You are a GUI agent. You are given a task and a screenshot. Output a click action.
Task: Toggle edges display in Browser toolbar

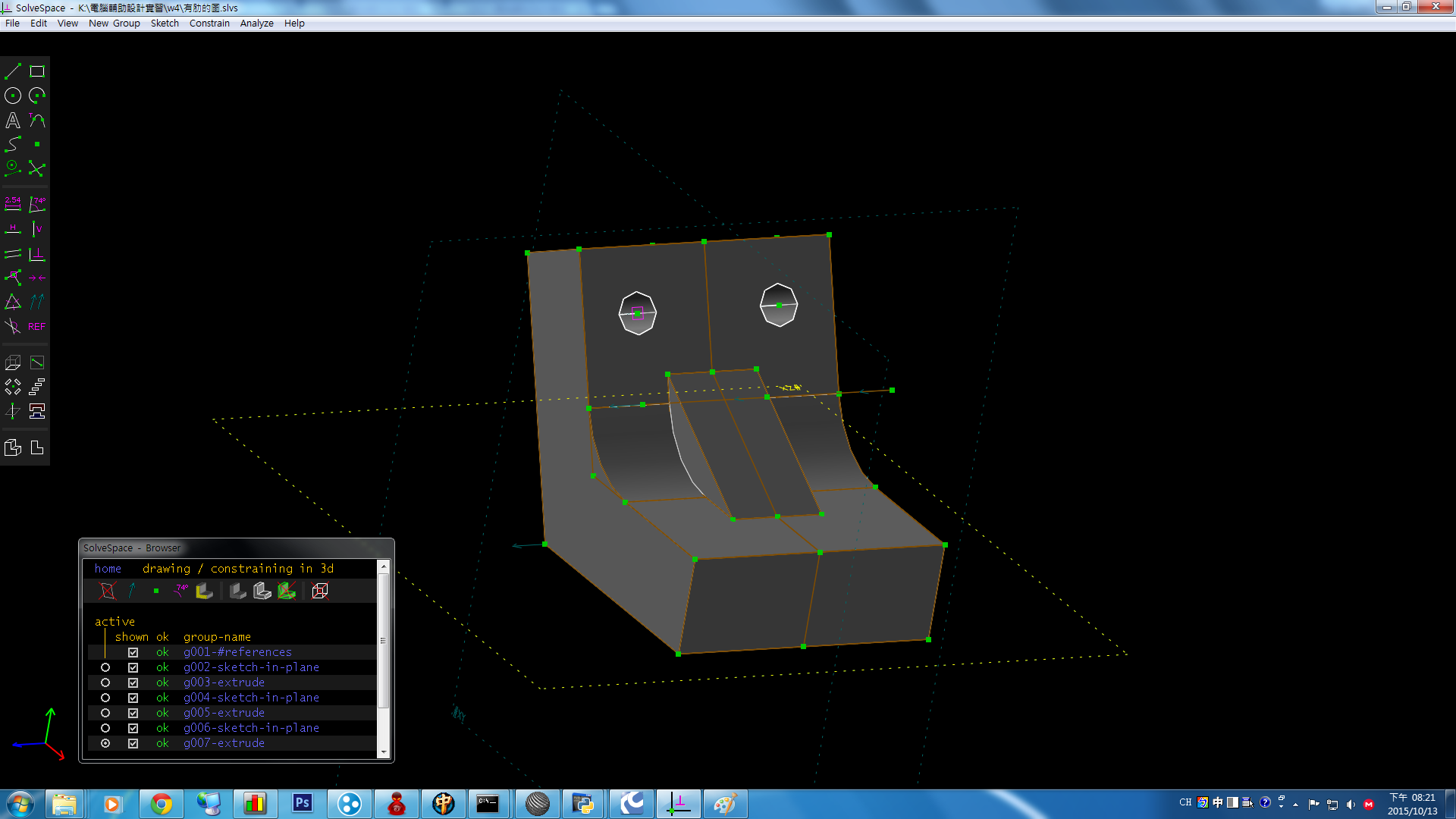point(262,591)
